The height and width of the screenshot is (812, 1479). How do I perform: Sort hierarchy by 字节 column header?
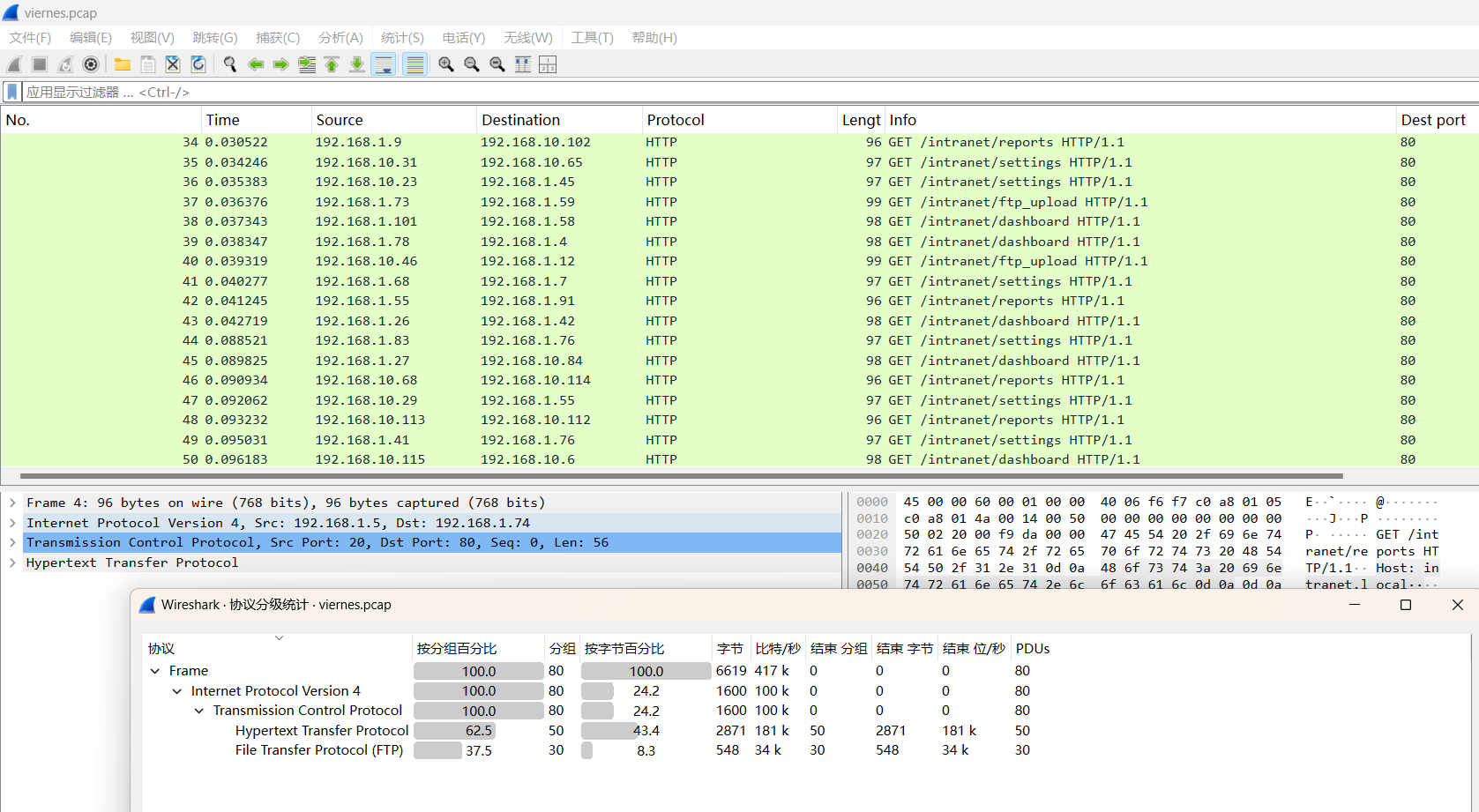tap(730, 649)
